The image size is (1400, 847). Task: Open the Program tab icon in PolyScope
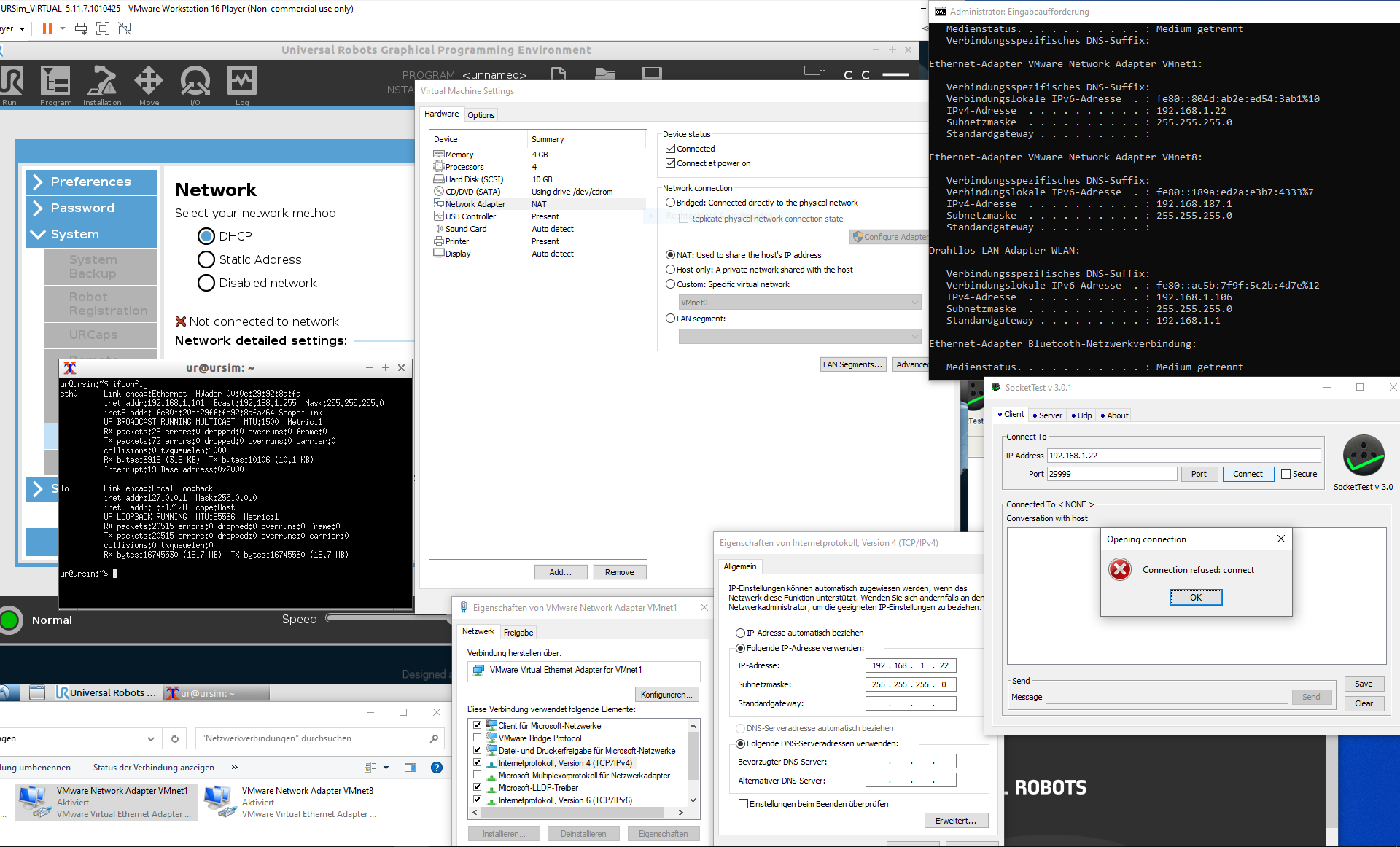click(55, 81)
